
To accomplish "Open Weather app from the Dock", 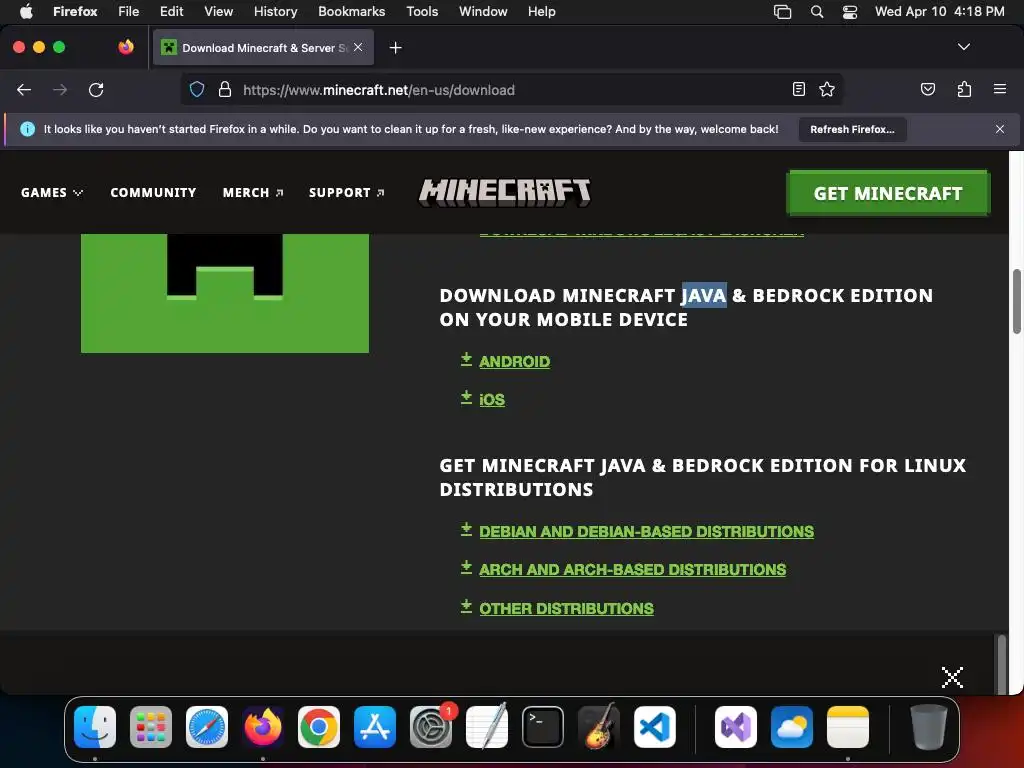I will 792,727.
